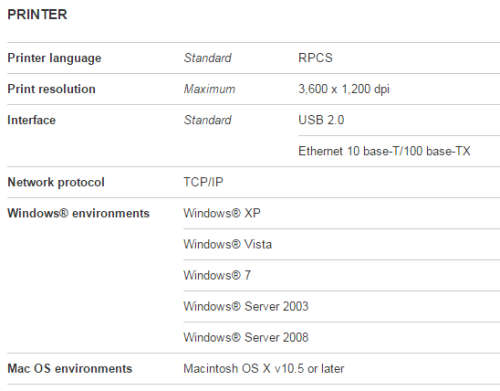
Task: Click the USB 2.0 interface entry
Action: click(321, 120)
